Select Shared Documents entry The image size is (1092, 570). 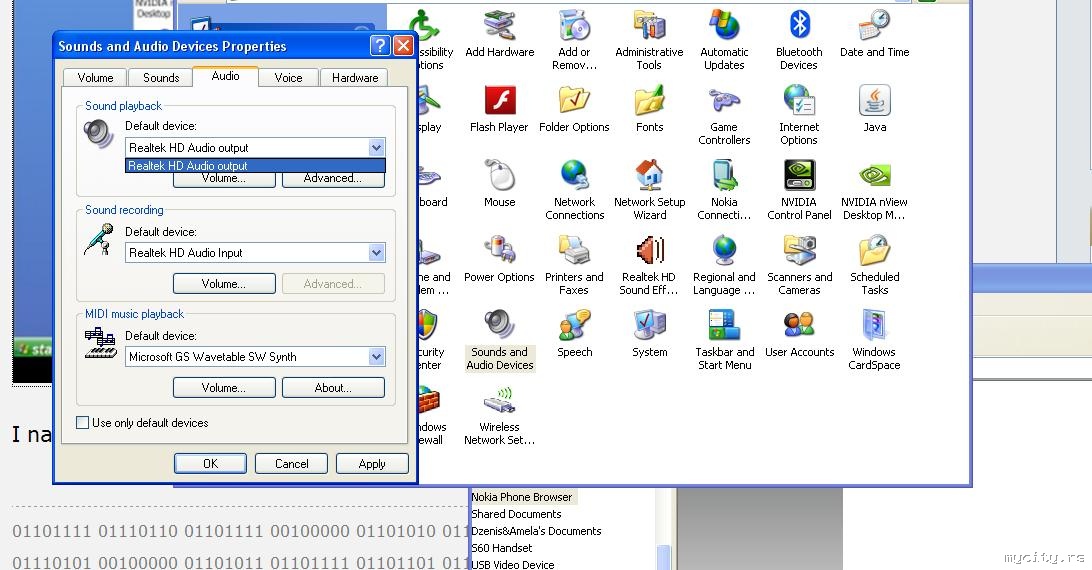pos(516,514)
